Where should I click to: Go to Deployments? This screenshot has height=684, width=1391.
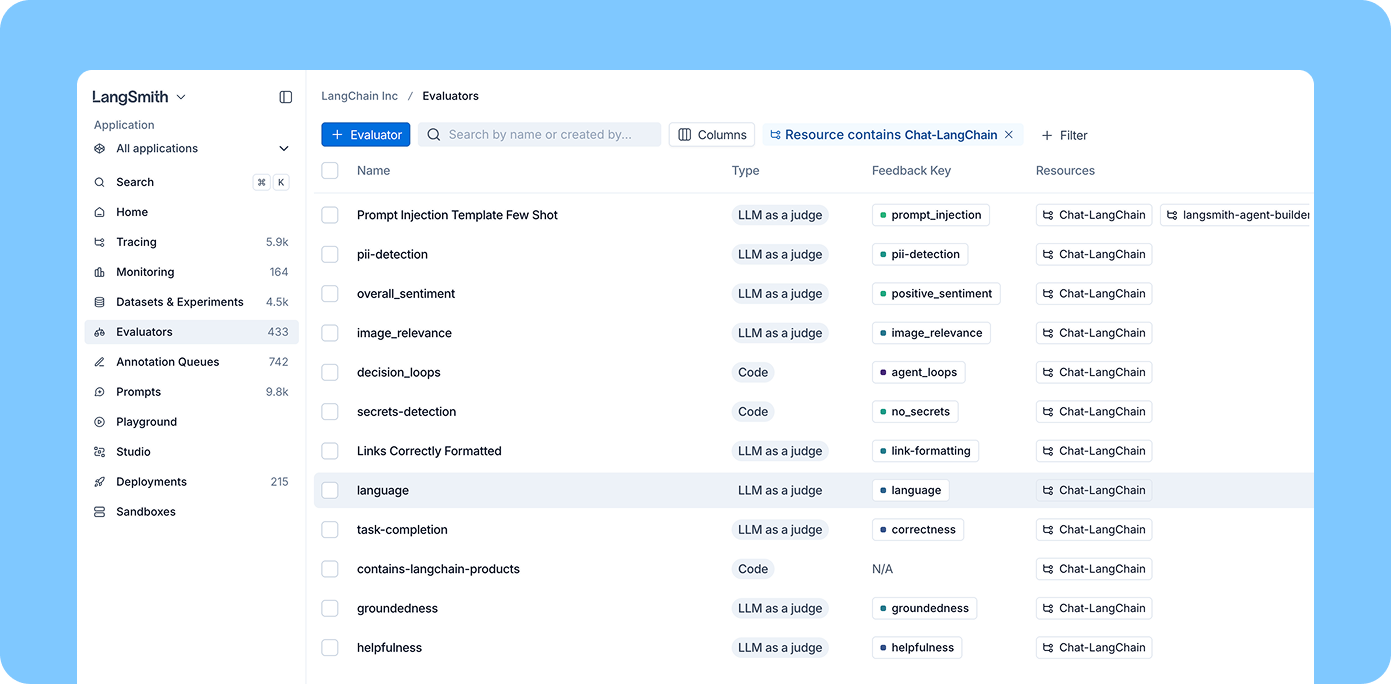pos(191,482)
